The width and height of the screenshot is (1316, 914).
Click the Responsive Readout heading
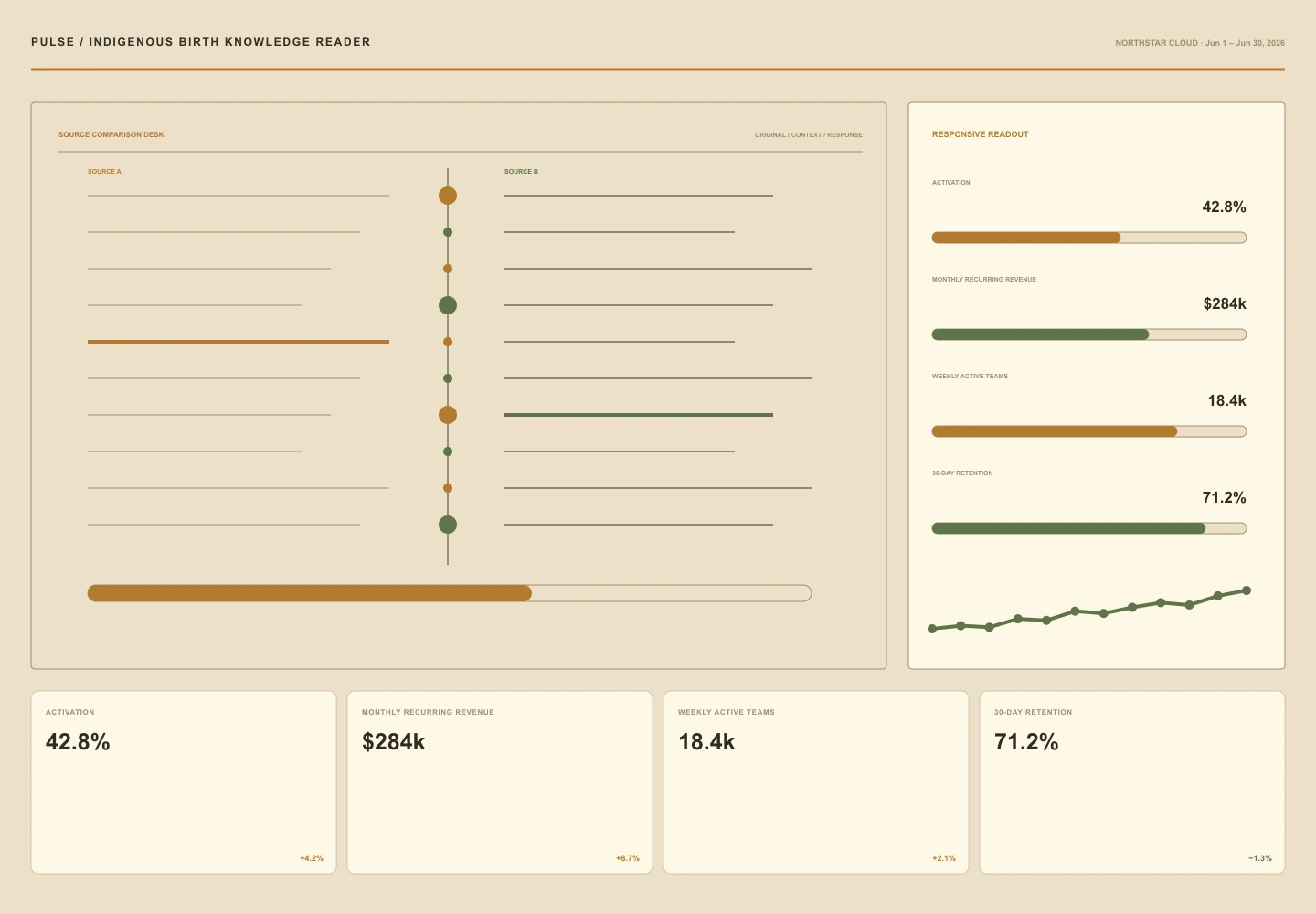point(981,134)
